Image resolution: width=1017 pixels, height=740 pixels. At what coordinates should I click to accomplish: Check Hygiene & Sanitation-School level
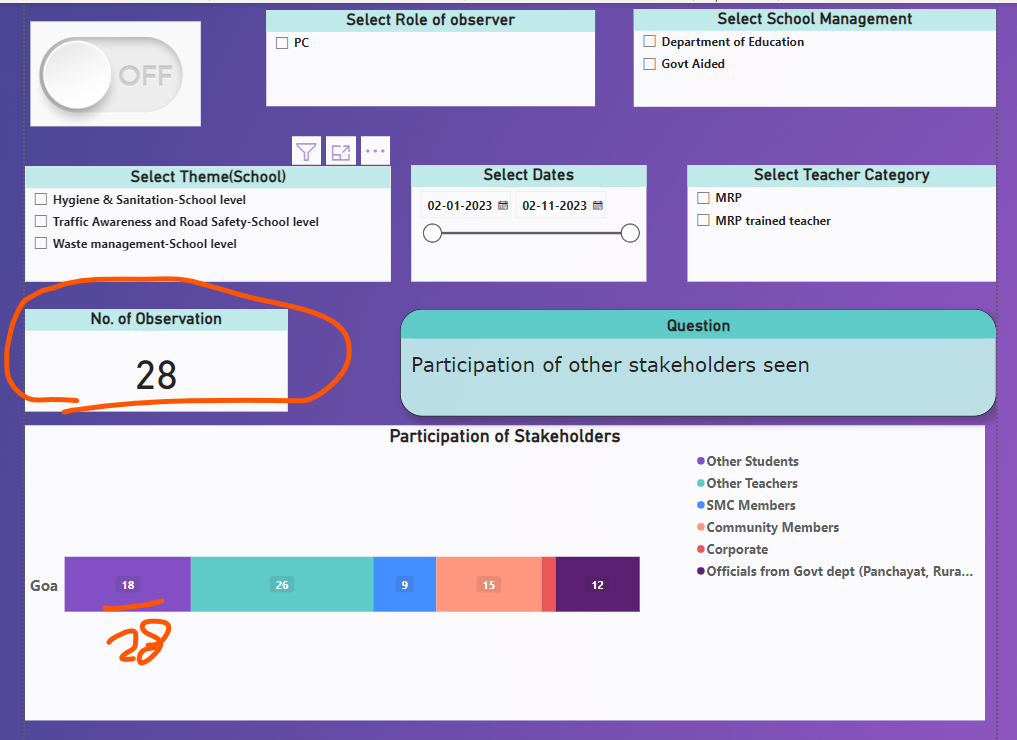pos(41,199)
